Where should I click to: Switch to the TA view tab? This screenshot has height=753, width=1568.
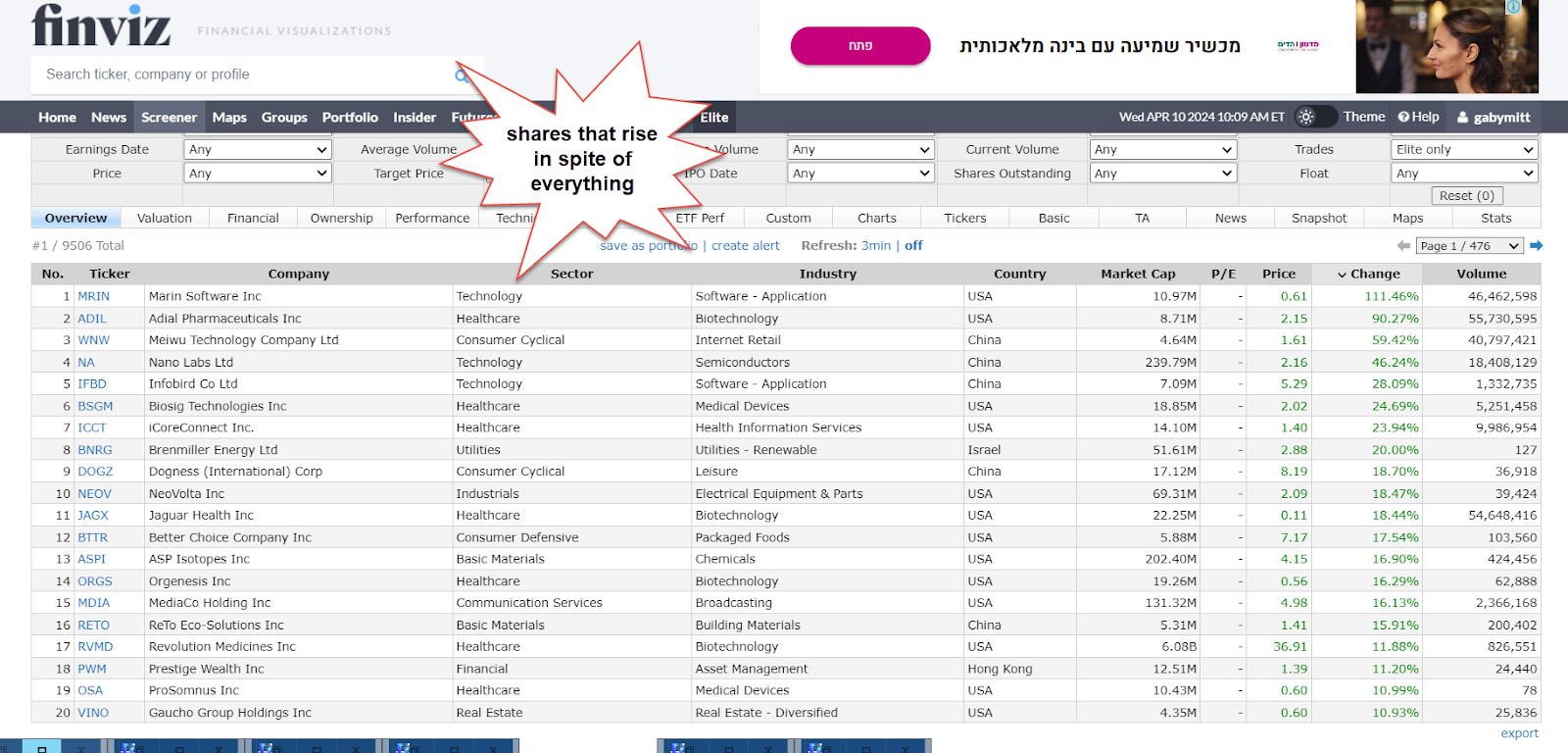[x=1142, y=219]
